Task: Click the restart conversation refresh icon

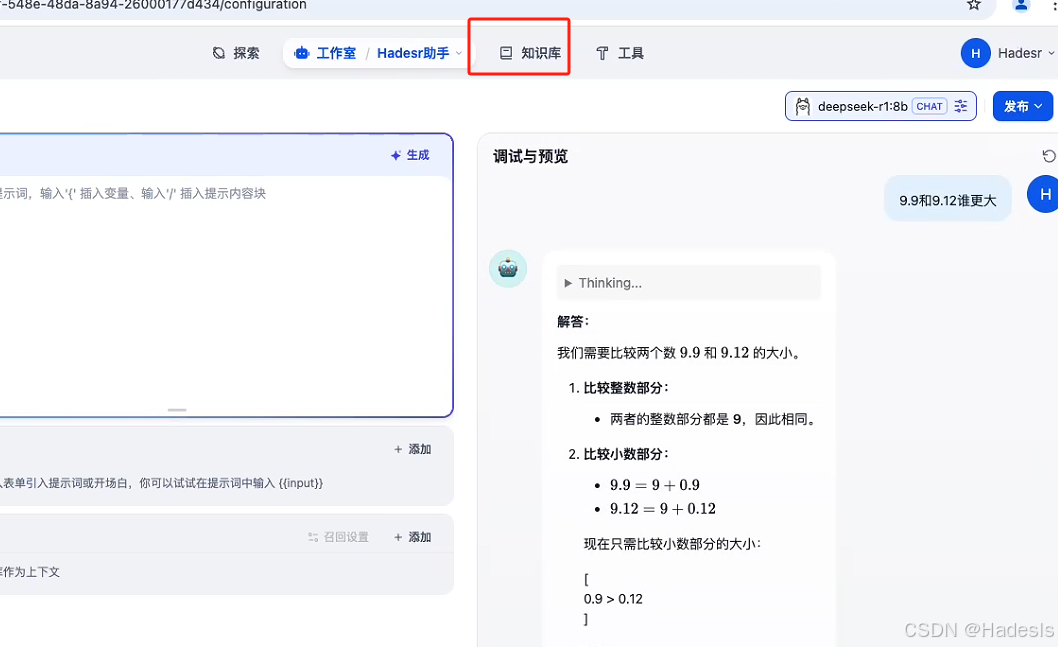Action: pos(1049,157)
